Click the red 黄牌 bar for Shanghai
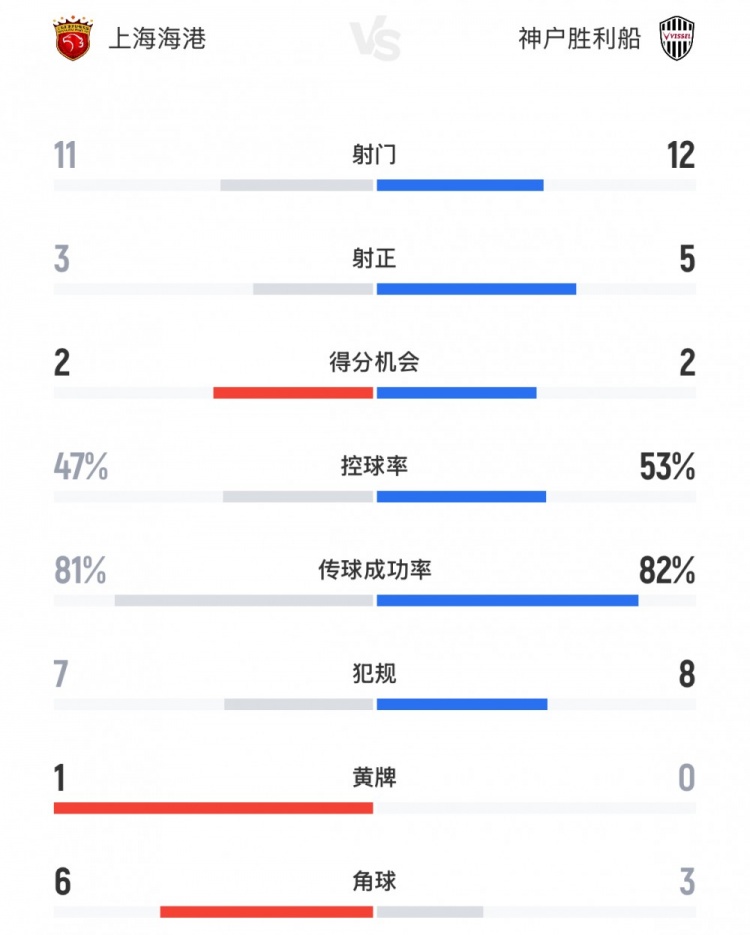Screen dimensions: 750x935 213,808
